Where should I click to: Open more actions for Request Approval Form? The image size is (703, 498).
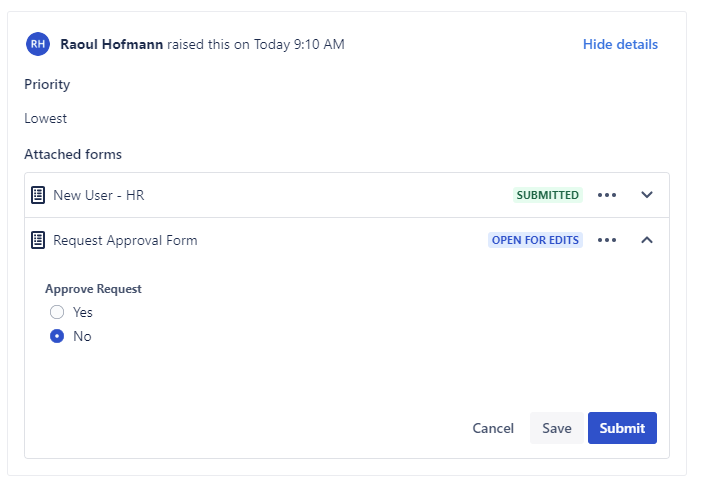pyautogui.click(x=607, y=240)
